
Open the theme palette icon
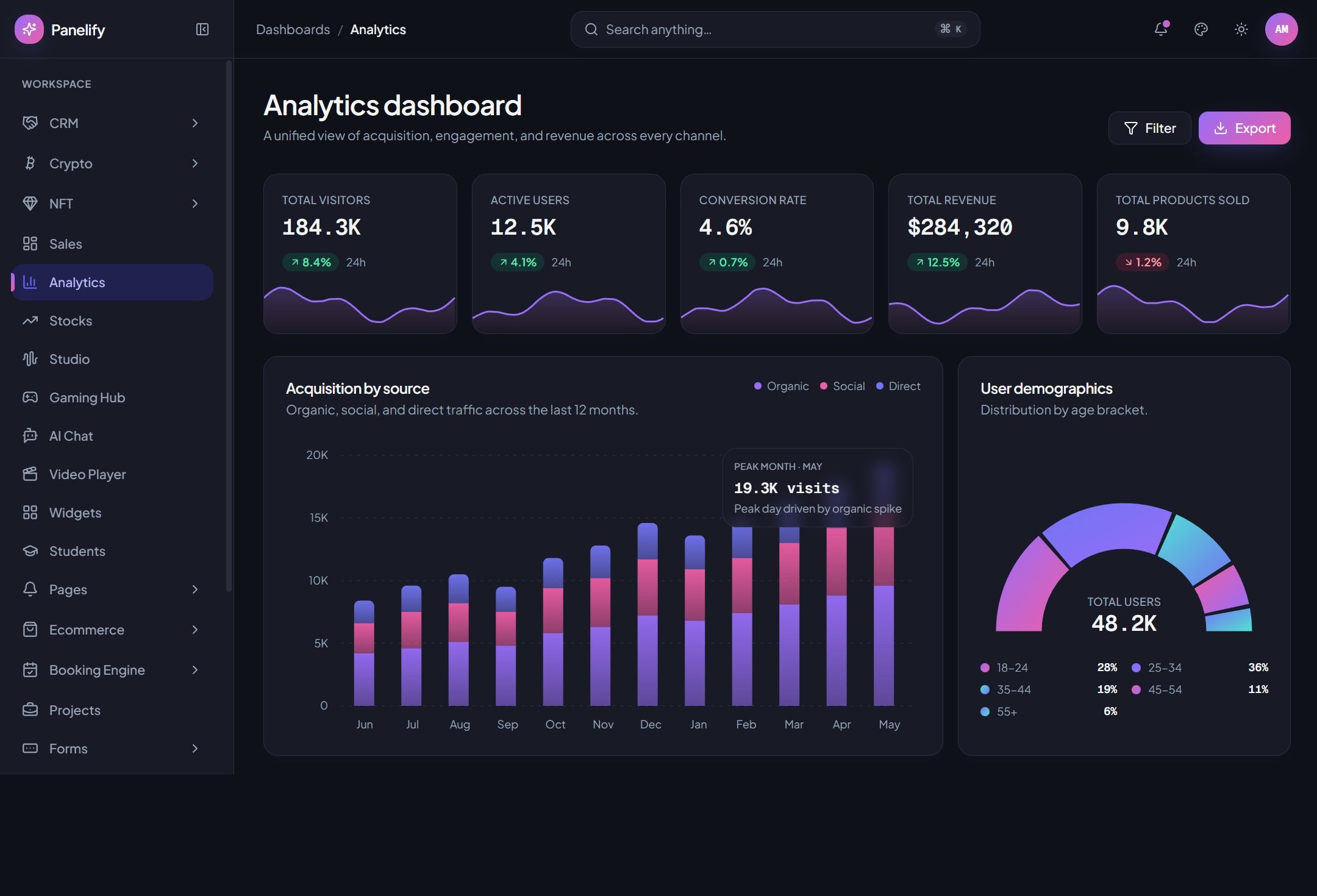(x=1201, y=29)
